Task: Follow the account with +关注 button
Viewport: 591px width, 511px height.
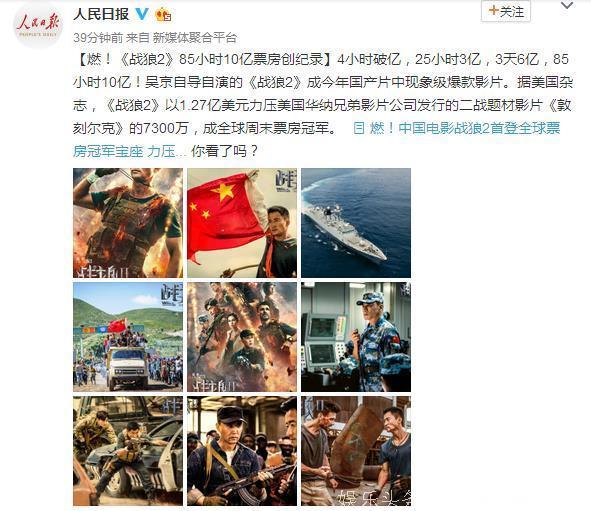Action: point(506,11)
